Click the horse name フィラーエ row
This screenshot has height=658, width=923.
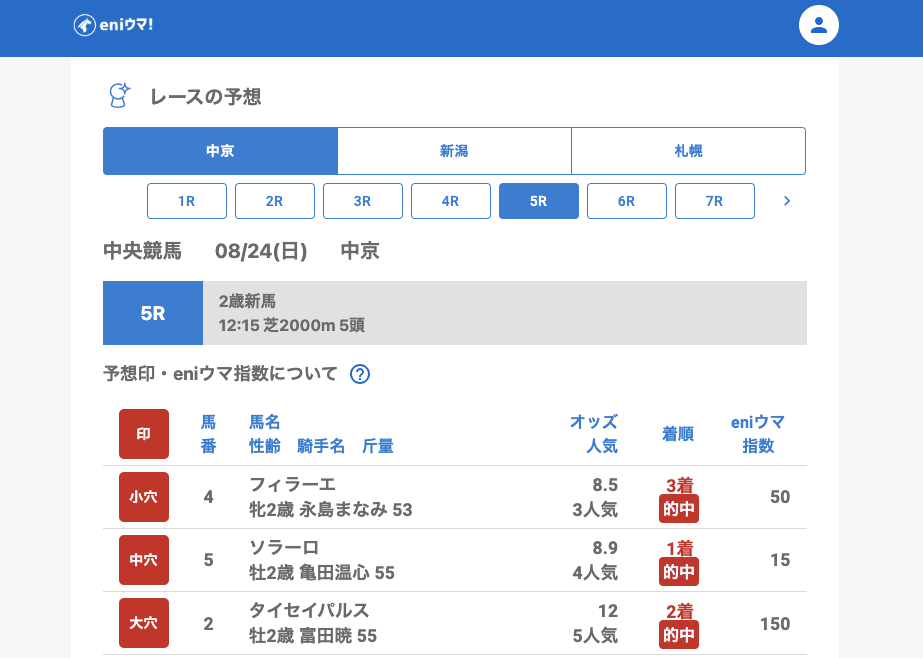(x=293, y=485)
